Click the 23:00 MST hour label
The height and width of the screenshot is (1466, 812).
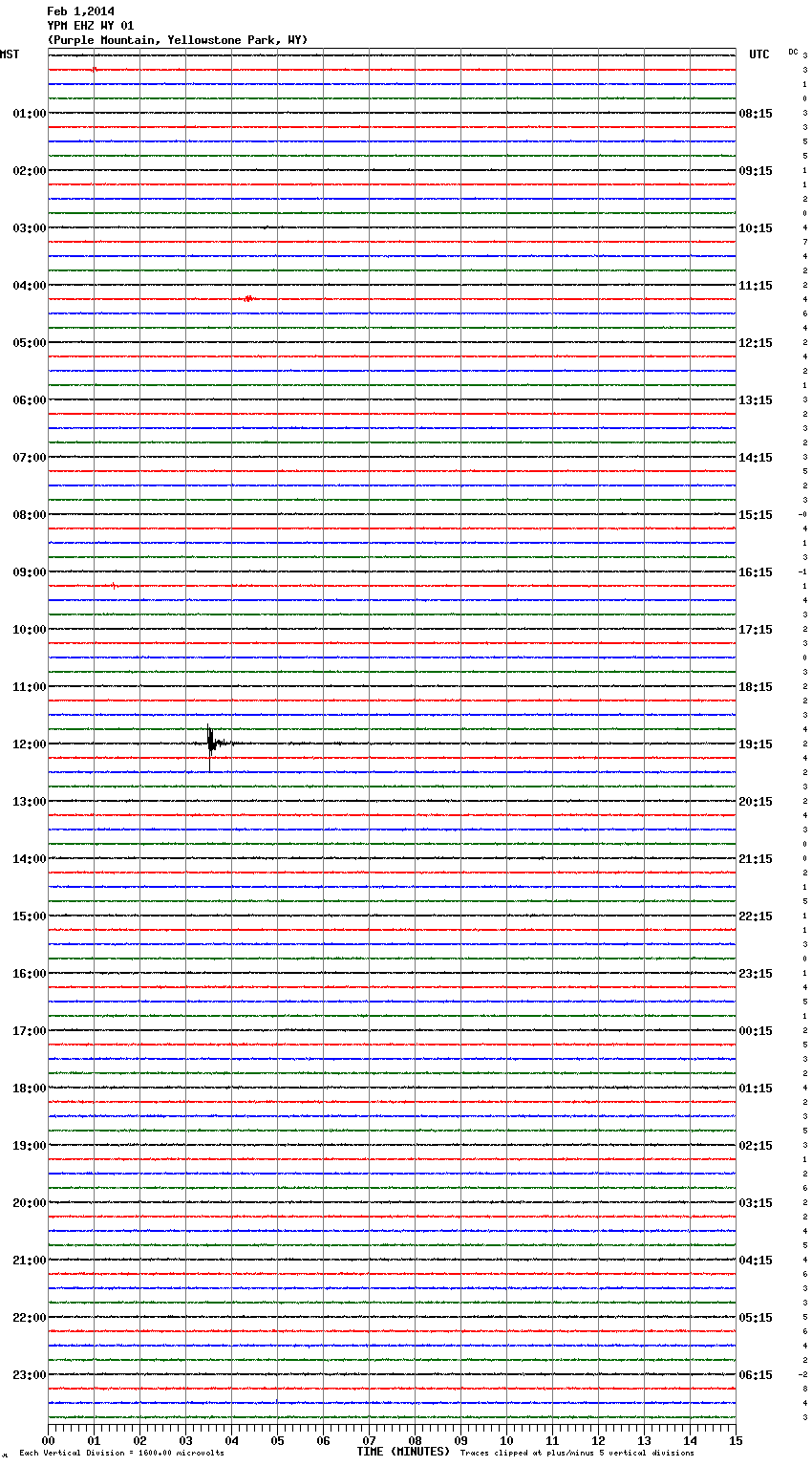coord(29,1375)
